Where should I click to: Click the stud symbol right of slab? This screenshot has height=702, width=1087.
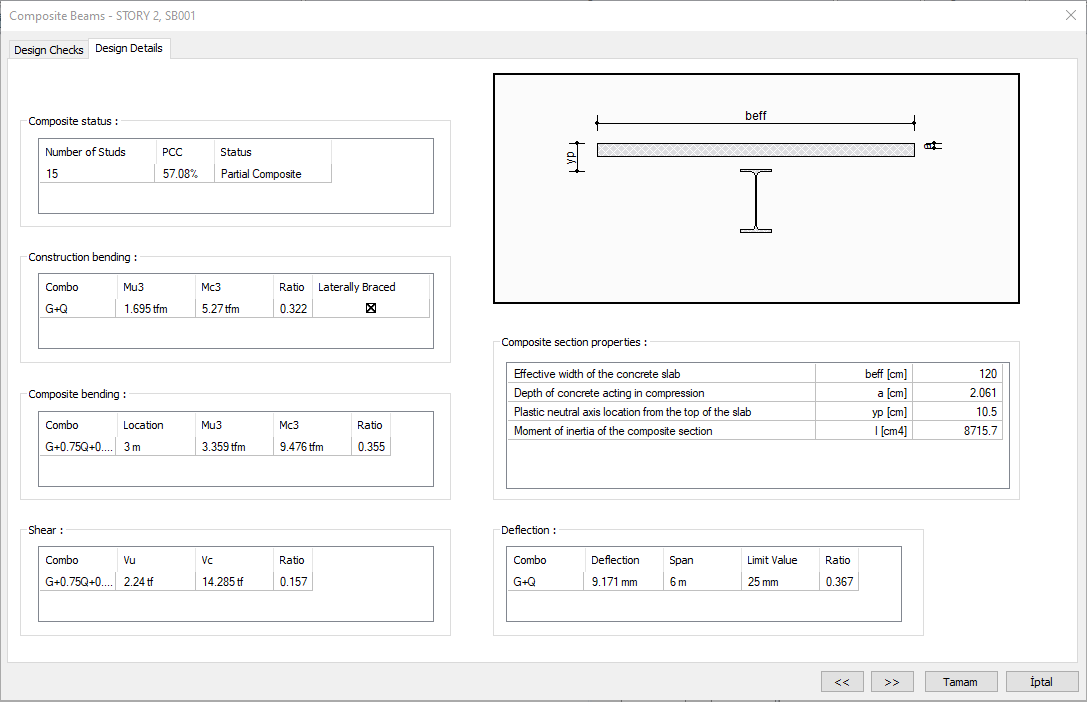point(932,146)
